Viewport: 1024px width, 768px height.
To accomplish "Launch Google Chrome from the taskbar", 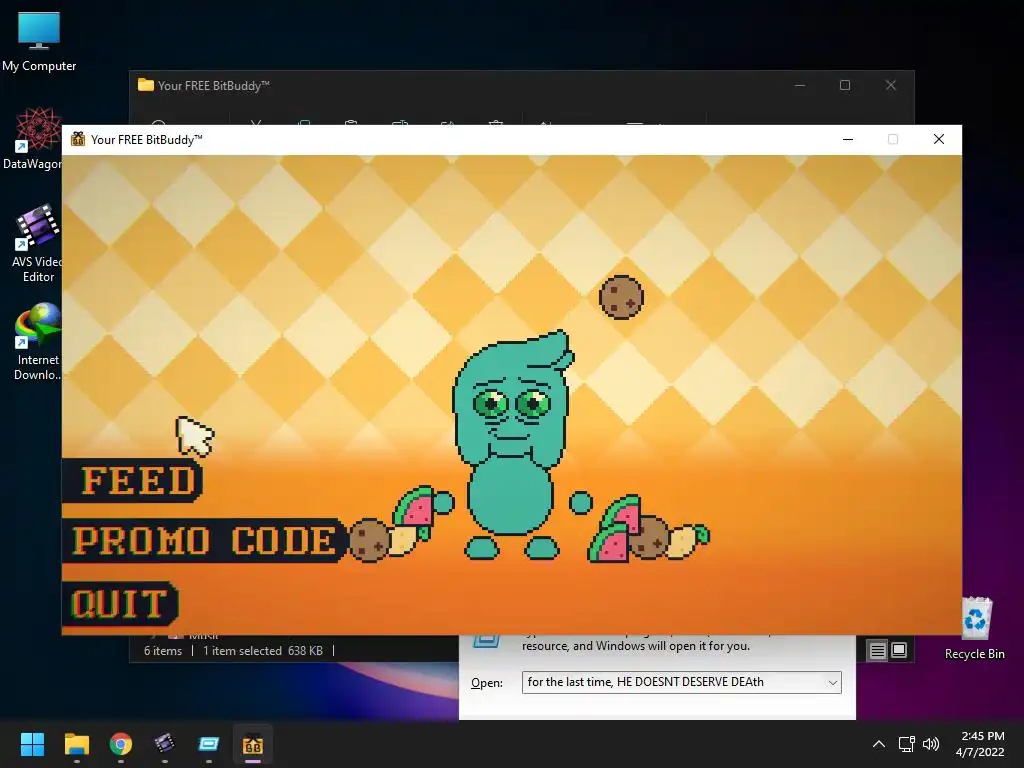I will pyautogui.click(x=121, y=744).
